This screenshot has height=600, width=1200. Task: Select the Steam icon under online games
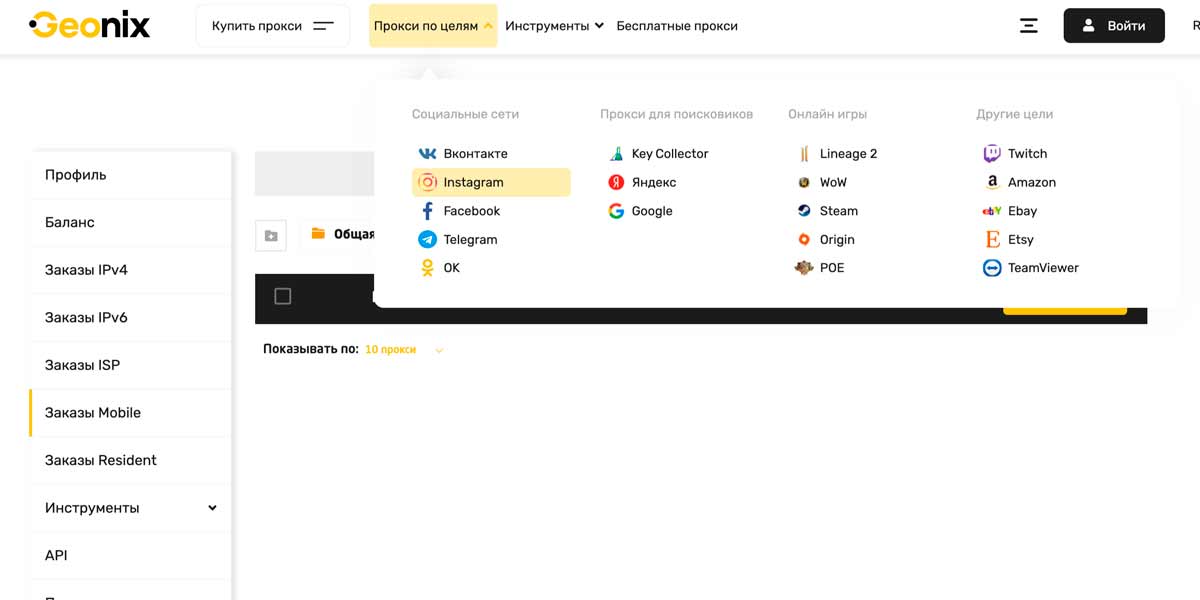804,211
